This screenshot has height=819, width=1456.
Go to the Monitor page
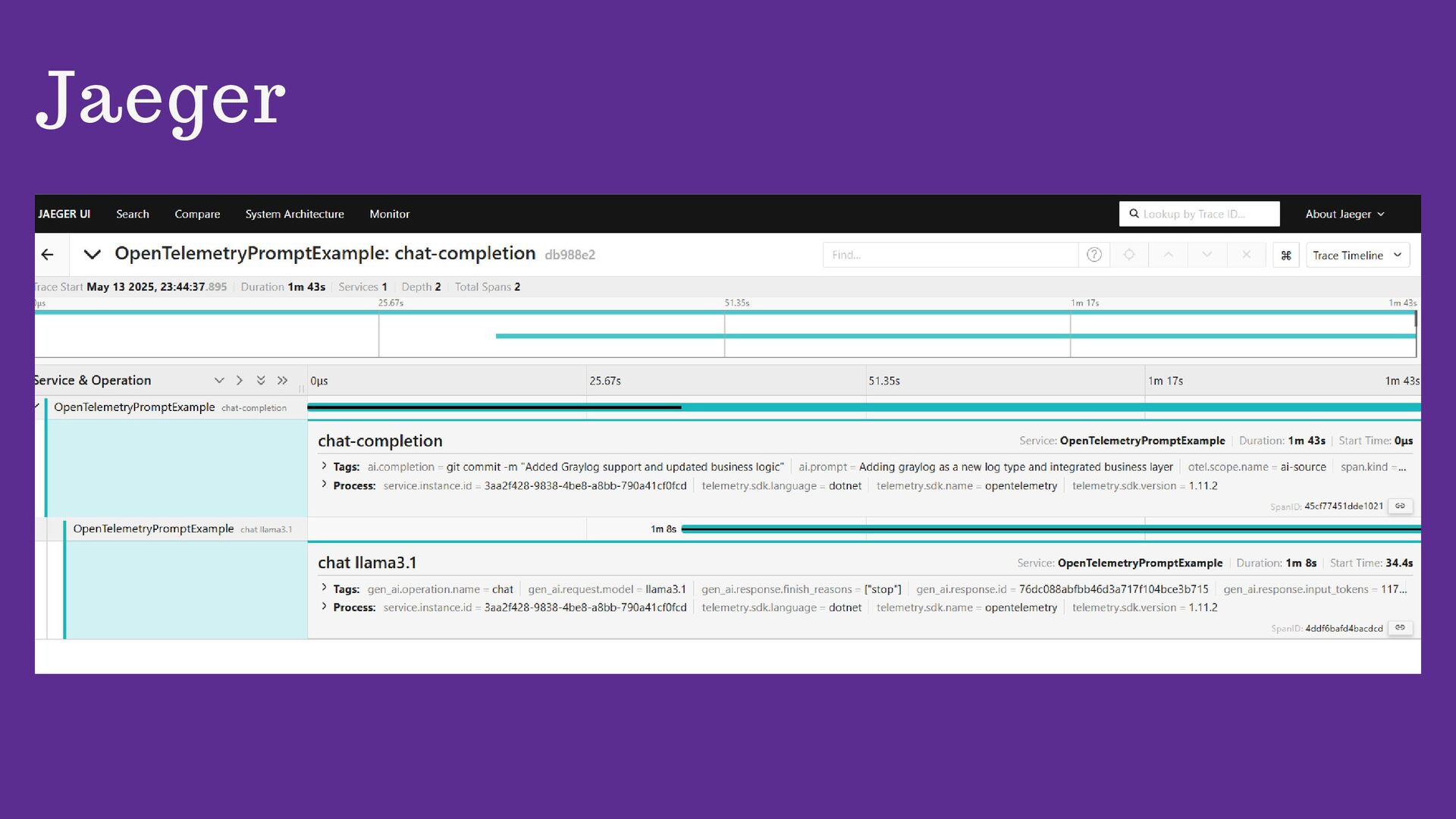click(389, 215)
